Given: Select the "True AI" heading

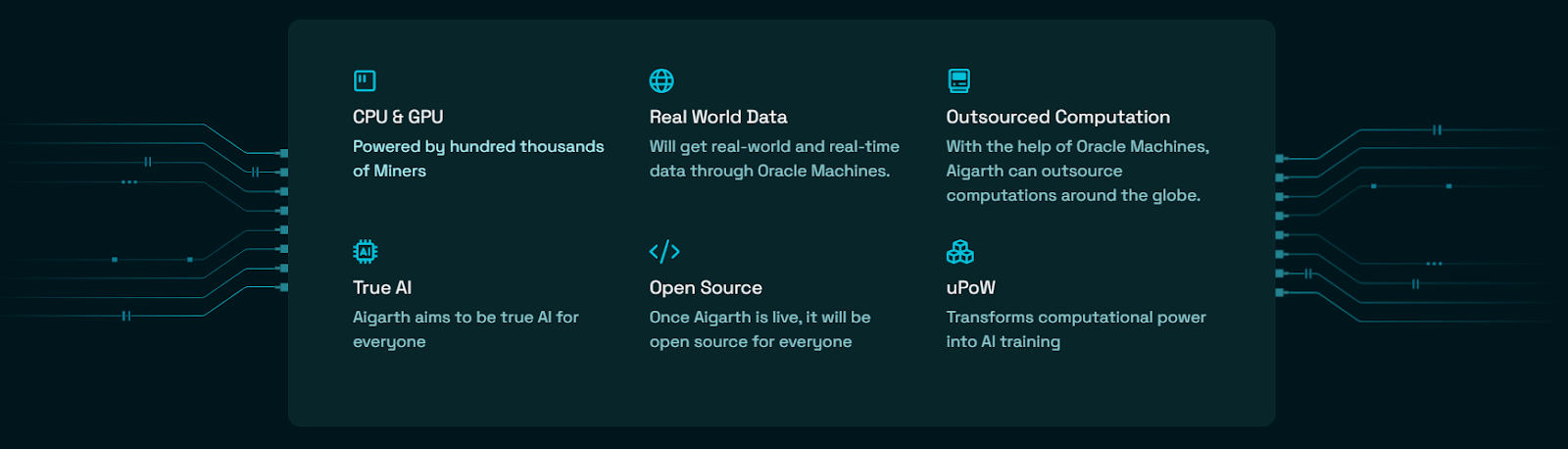Looking at the screenshot, I should coord(382,287).
